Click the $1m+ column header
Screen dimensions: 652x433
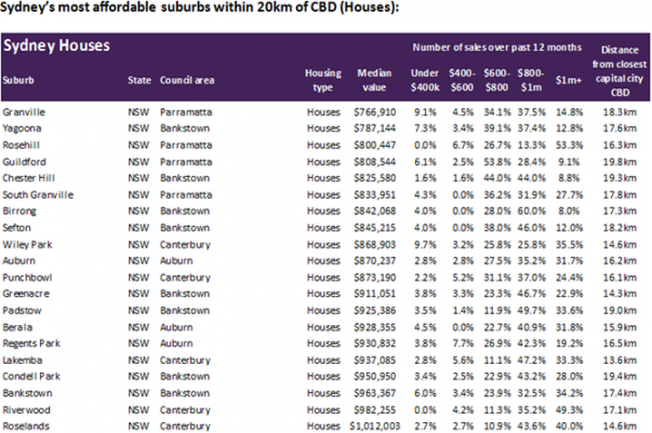568,80
